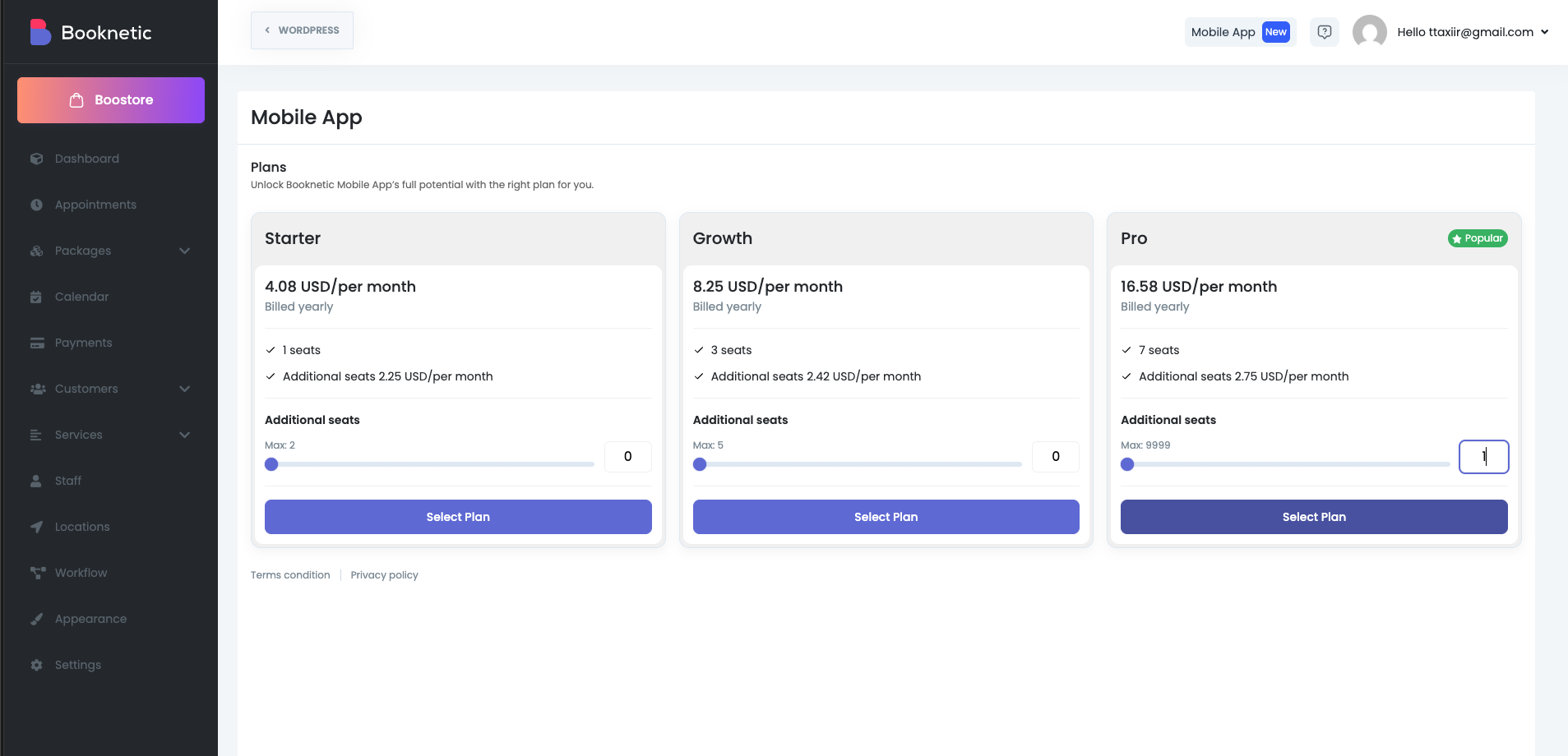Expand the Services submenu chevron
The height and width of the screenshot is (756, 1568).
click(184, 435)
